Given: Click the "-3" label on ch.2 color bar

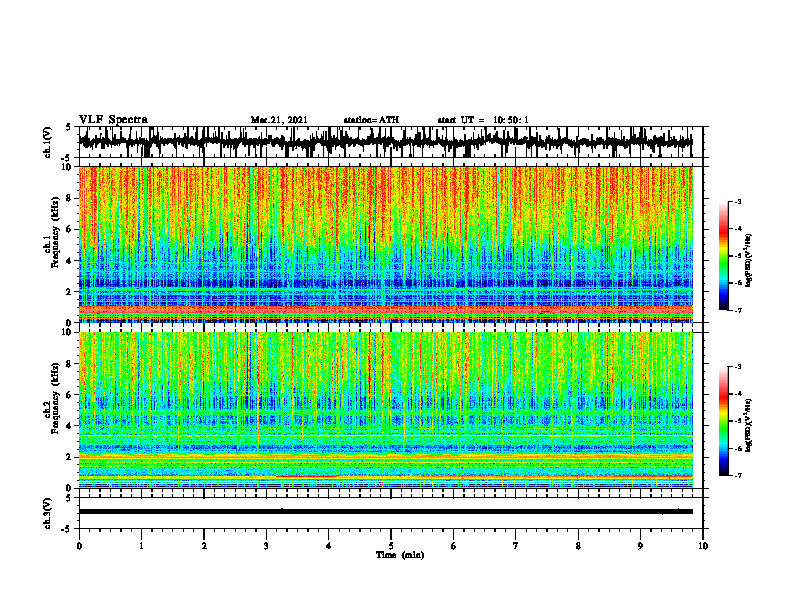Looking at the screenshot, I should click(738, 367).
